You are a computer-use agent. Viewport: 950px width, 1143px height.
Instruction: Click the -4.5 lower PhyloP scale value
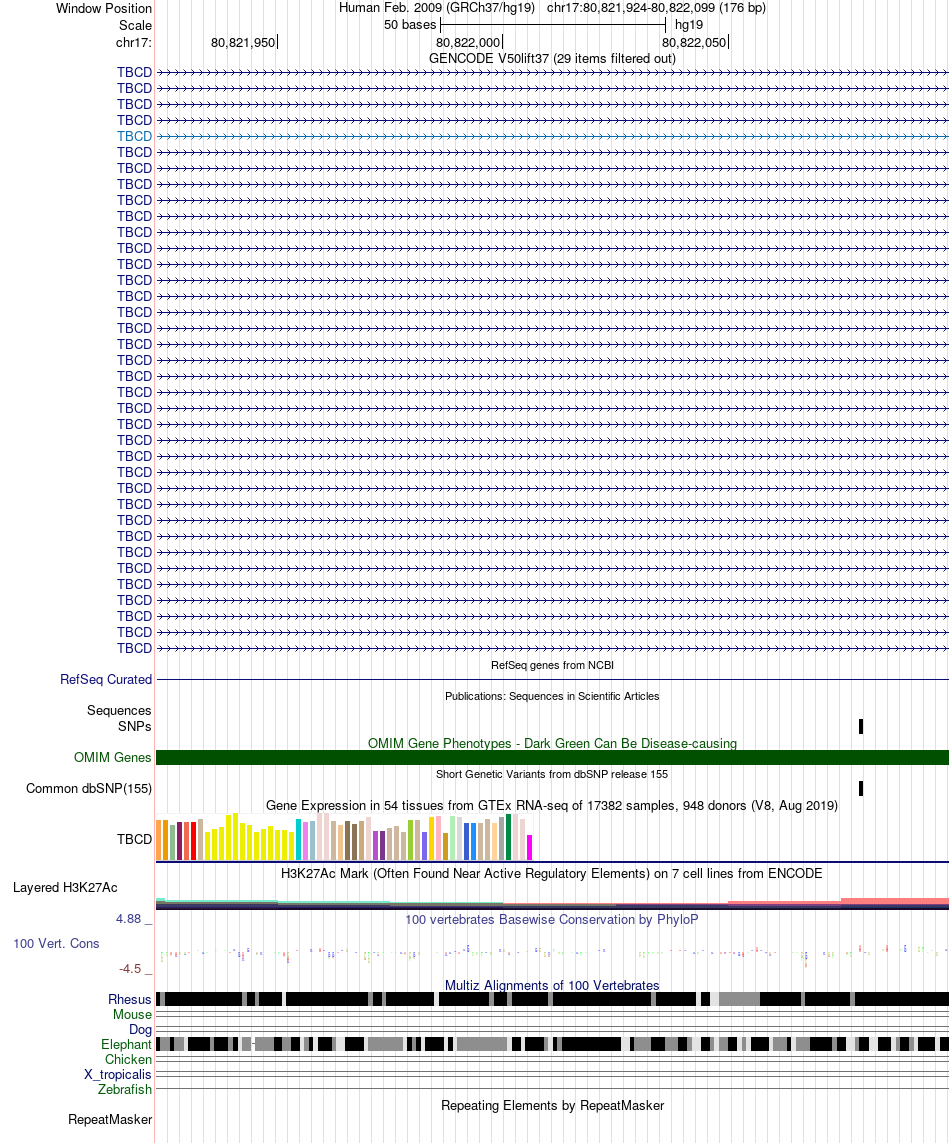130,969
